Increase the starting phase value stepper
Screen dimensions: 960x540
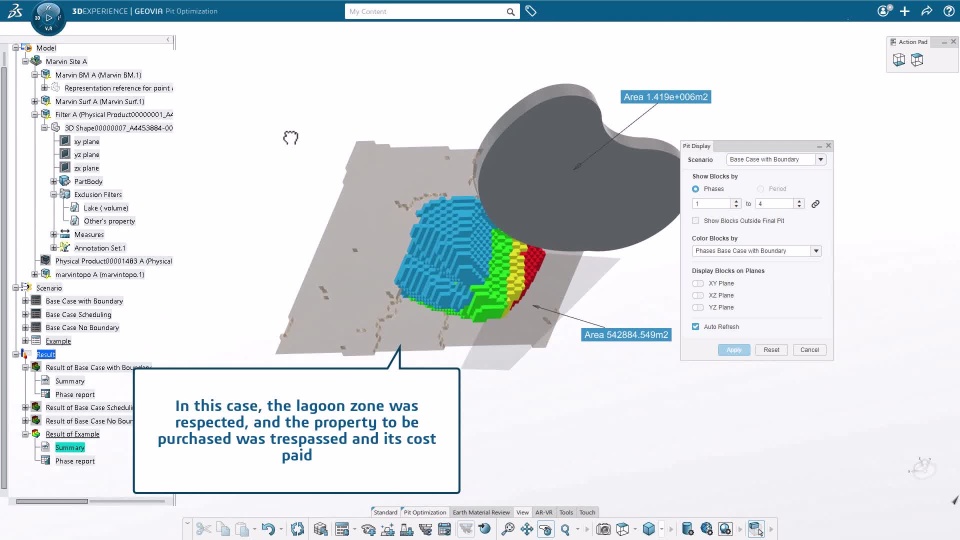pos(737,201)
